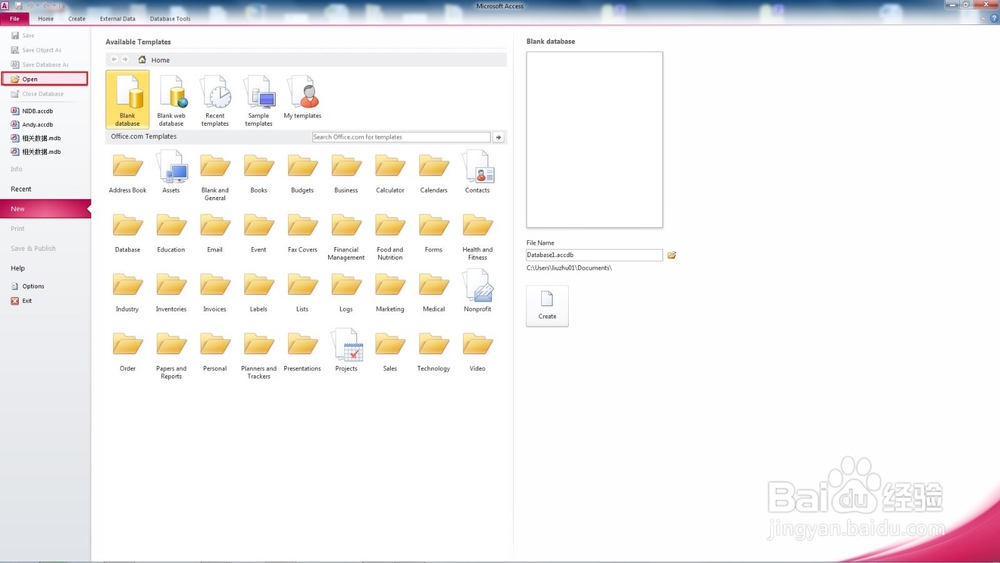The width and height of the screenshot is (1000, 563).
Task: Open the Sales template folder
Action: (390, 351)
